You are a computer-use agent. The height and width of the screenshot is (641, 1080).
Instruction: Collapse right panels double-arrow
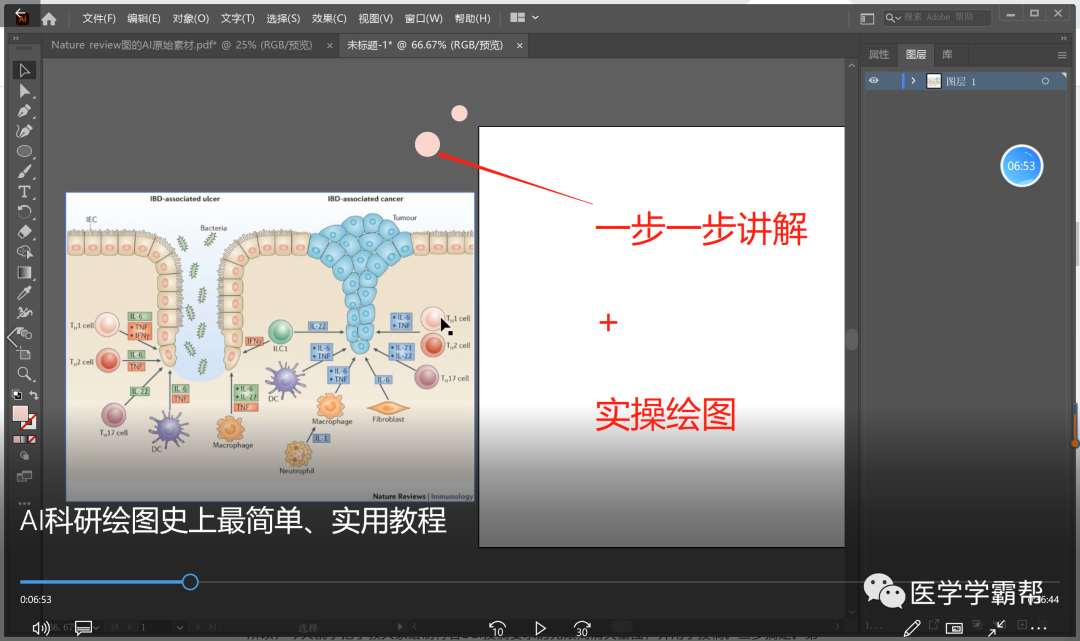pos(1063,39)
